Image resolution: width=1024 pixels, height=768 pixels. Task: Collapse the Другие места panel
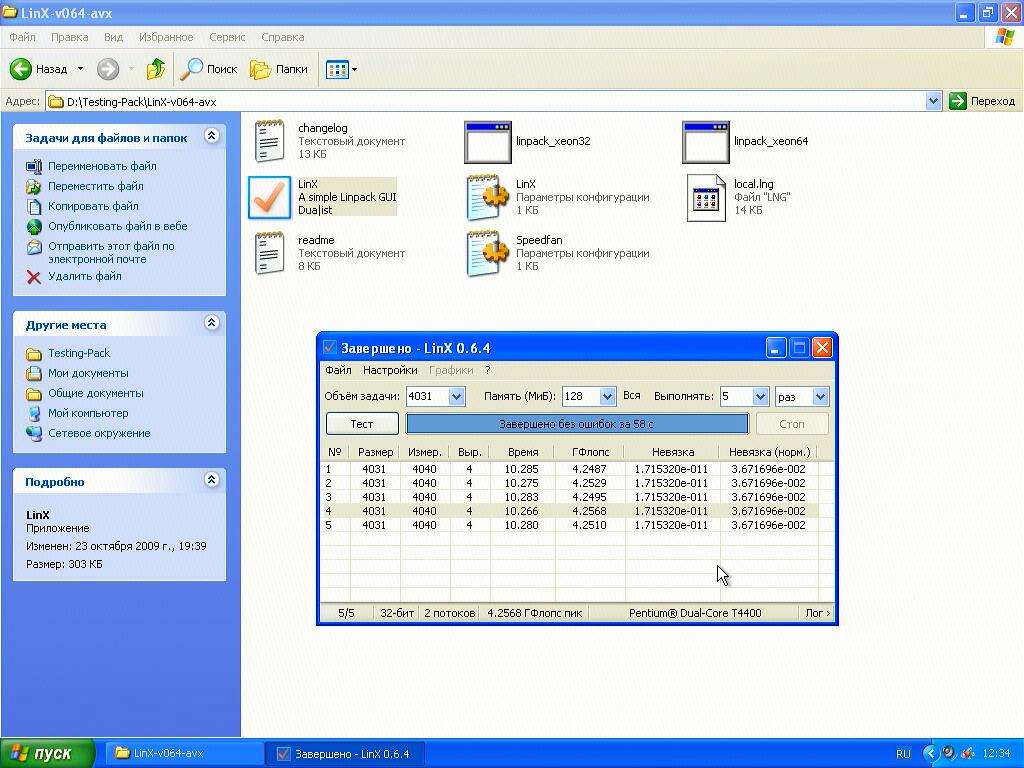pos(211,323)
